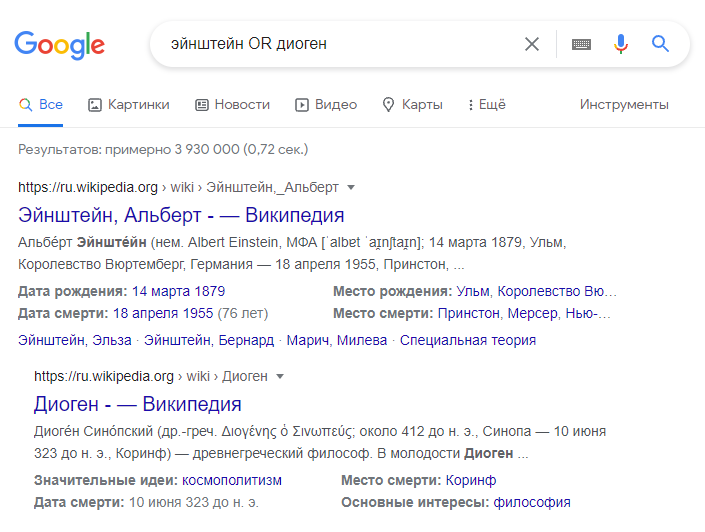This screenshot has height=532, width=705.
Task: Switch to the Новости news tab
Action: pos(232,105)
